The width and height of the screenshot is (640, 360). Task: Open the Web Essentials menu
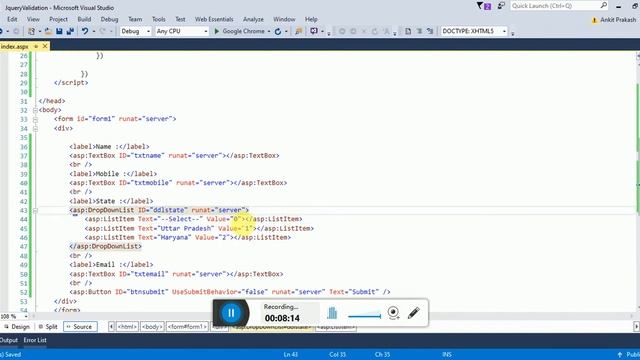[x=214, y=19]
